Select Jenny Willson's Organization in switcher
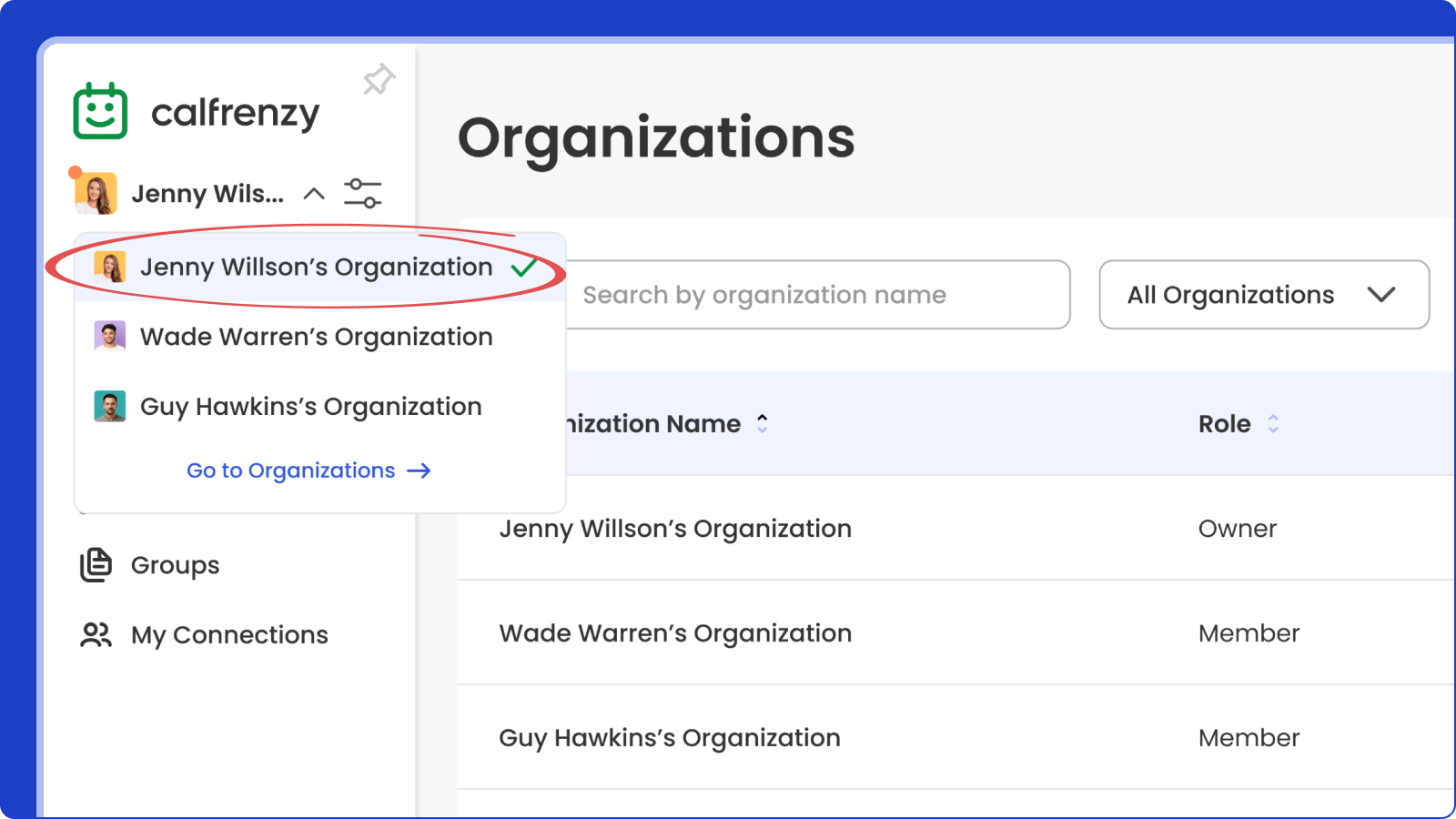Viewport: 1456px width, 819px height. click(316, 268)
